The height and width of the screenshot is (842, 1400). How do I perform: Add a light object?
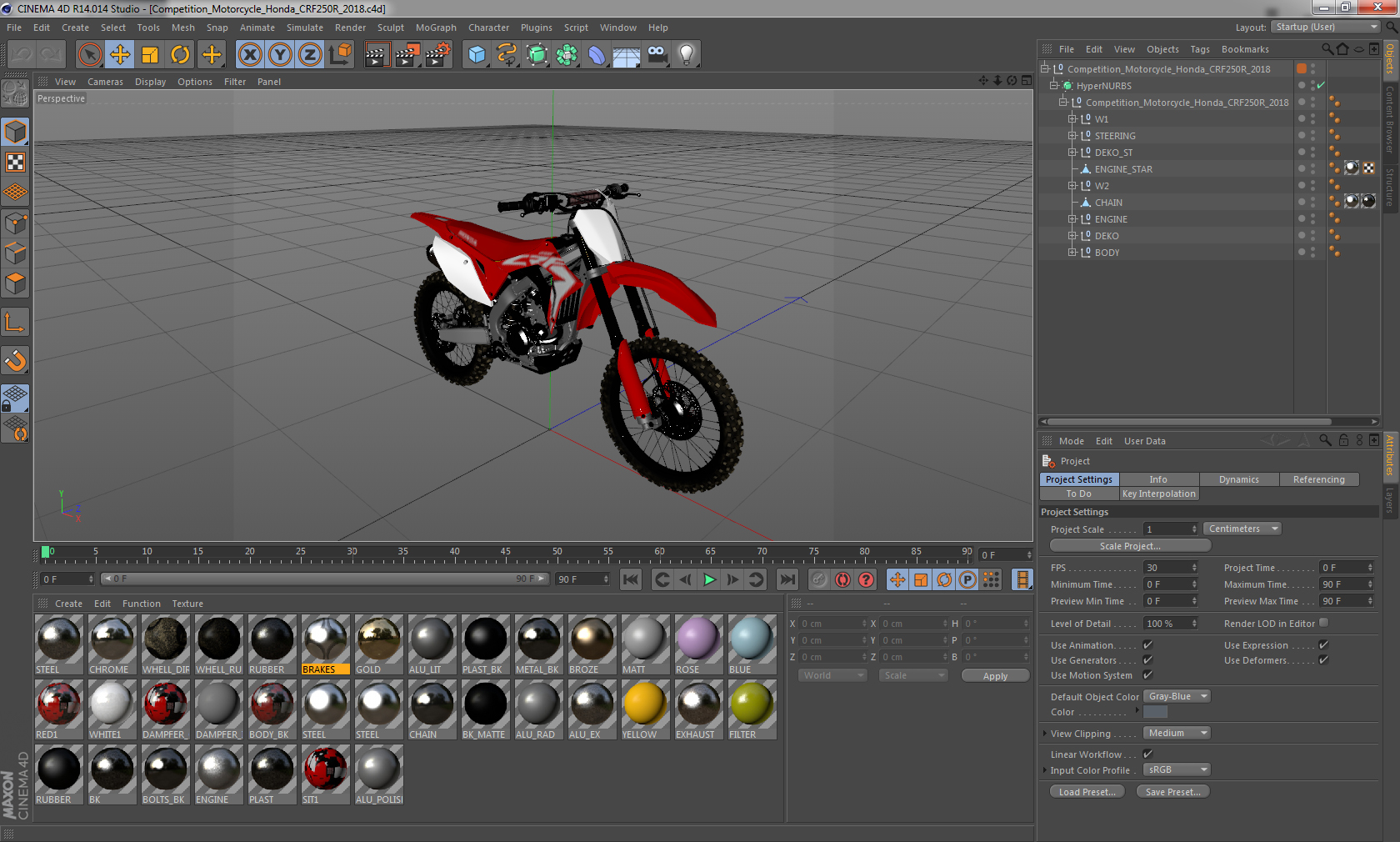[687, 55]
